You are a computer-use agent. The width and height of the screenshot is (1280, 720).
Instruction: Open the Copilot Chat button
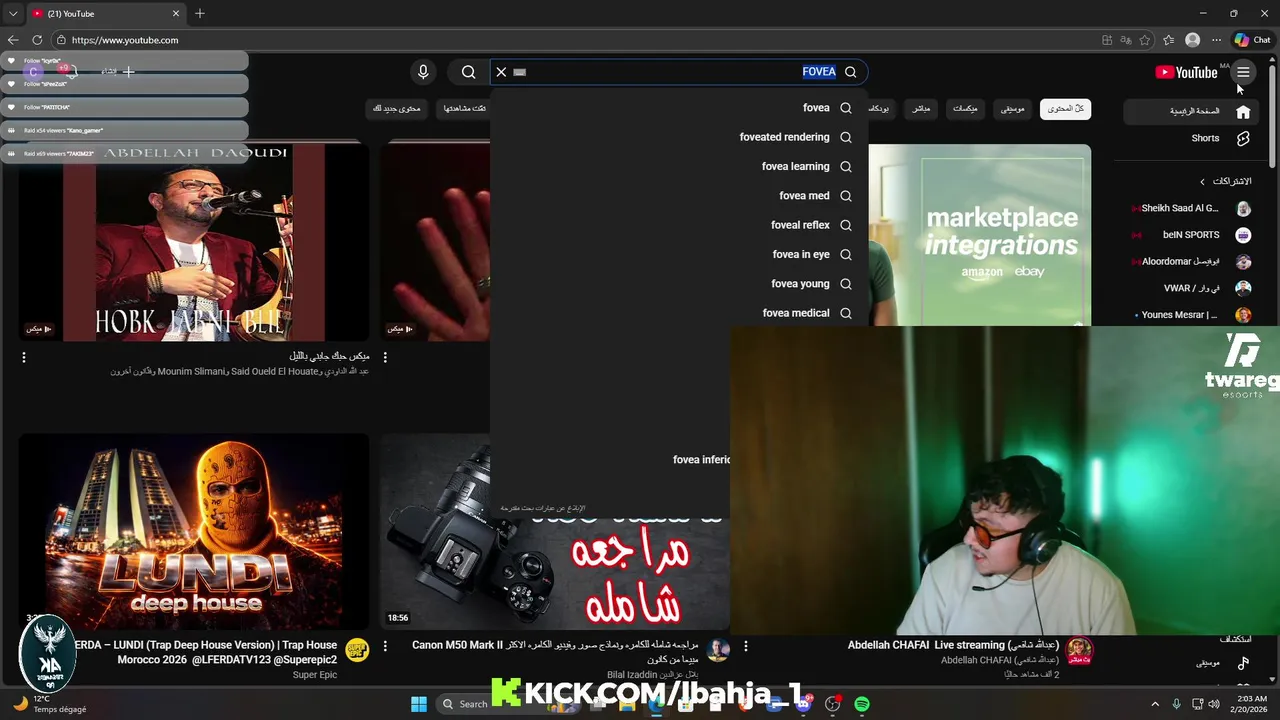[1252, 40]
